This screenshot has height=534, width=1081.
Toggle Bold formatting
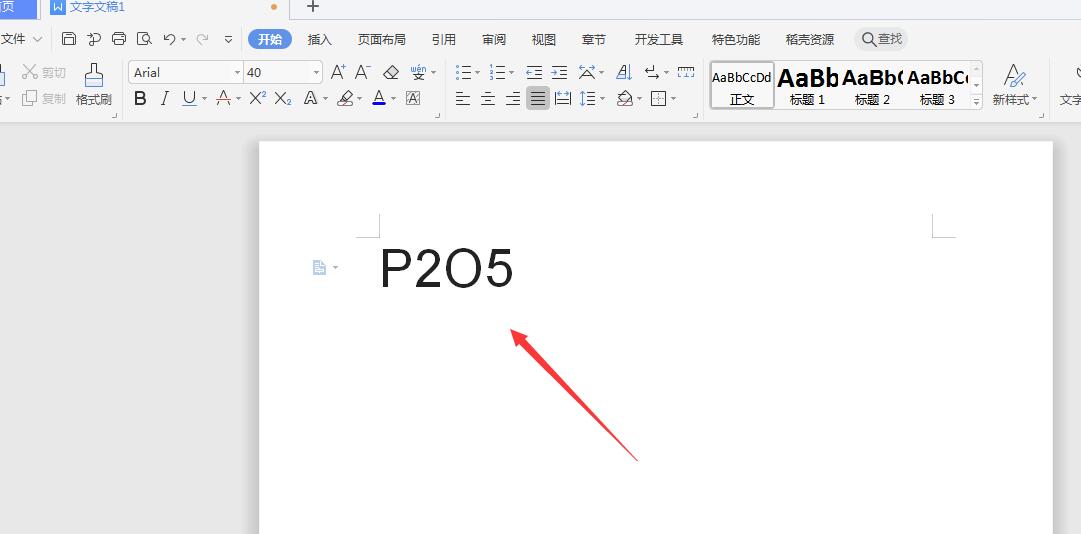140,99
